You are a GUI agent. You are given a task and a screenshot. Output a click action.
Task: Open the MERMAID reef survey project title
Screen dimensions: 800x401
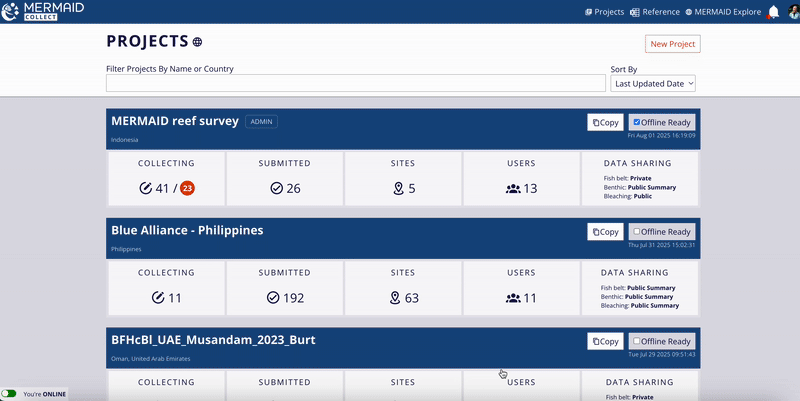[x=175, y=121]
